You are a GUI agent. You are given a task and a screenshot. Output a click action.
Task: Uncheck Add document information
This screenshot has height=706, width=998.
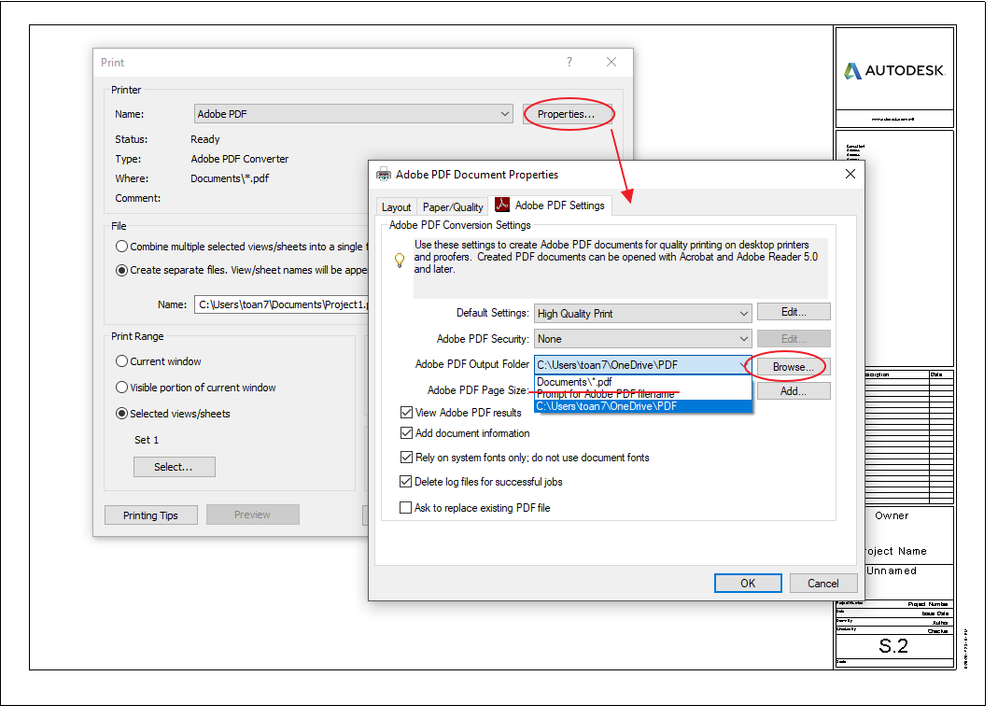pyautogui.click(x=406, y=433)
